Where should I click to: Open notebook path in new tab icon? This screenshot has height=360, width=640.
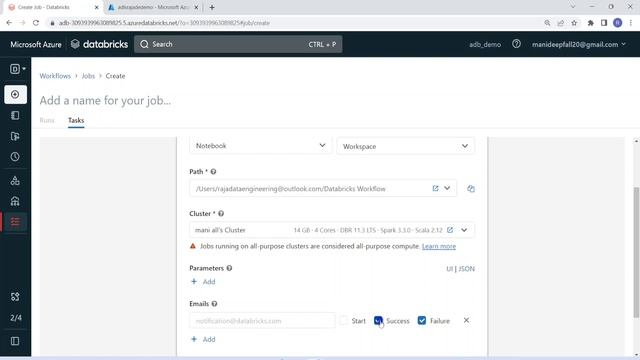436,188
